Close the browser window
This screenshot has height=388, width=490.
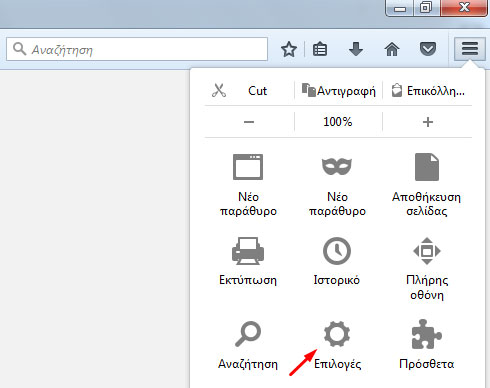(464, 8)
